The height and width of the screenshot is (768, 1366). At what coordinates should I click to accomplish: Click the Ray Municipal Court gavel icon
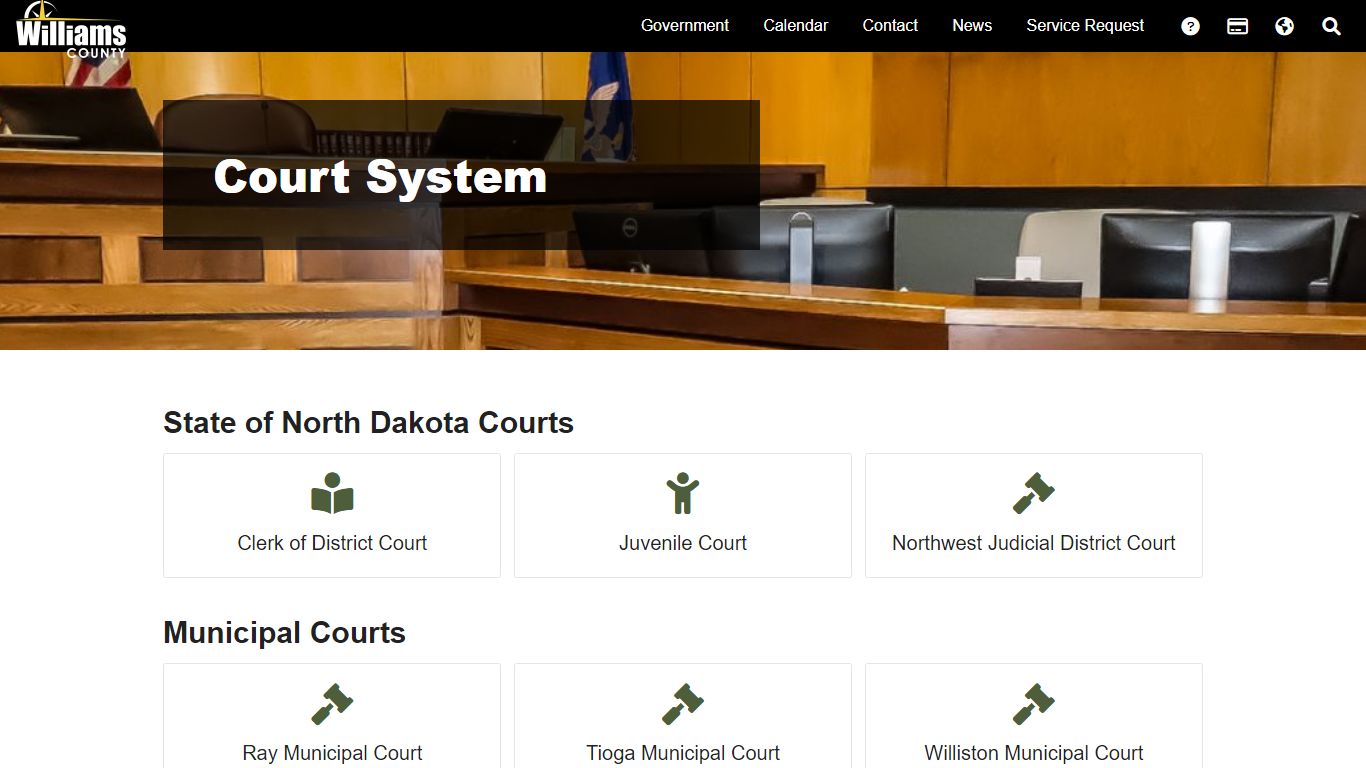click(x=332, y=704)
